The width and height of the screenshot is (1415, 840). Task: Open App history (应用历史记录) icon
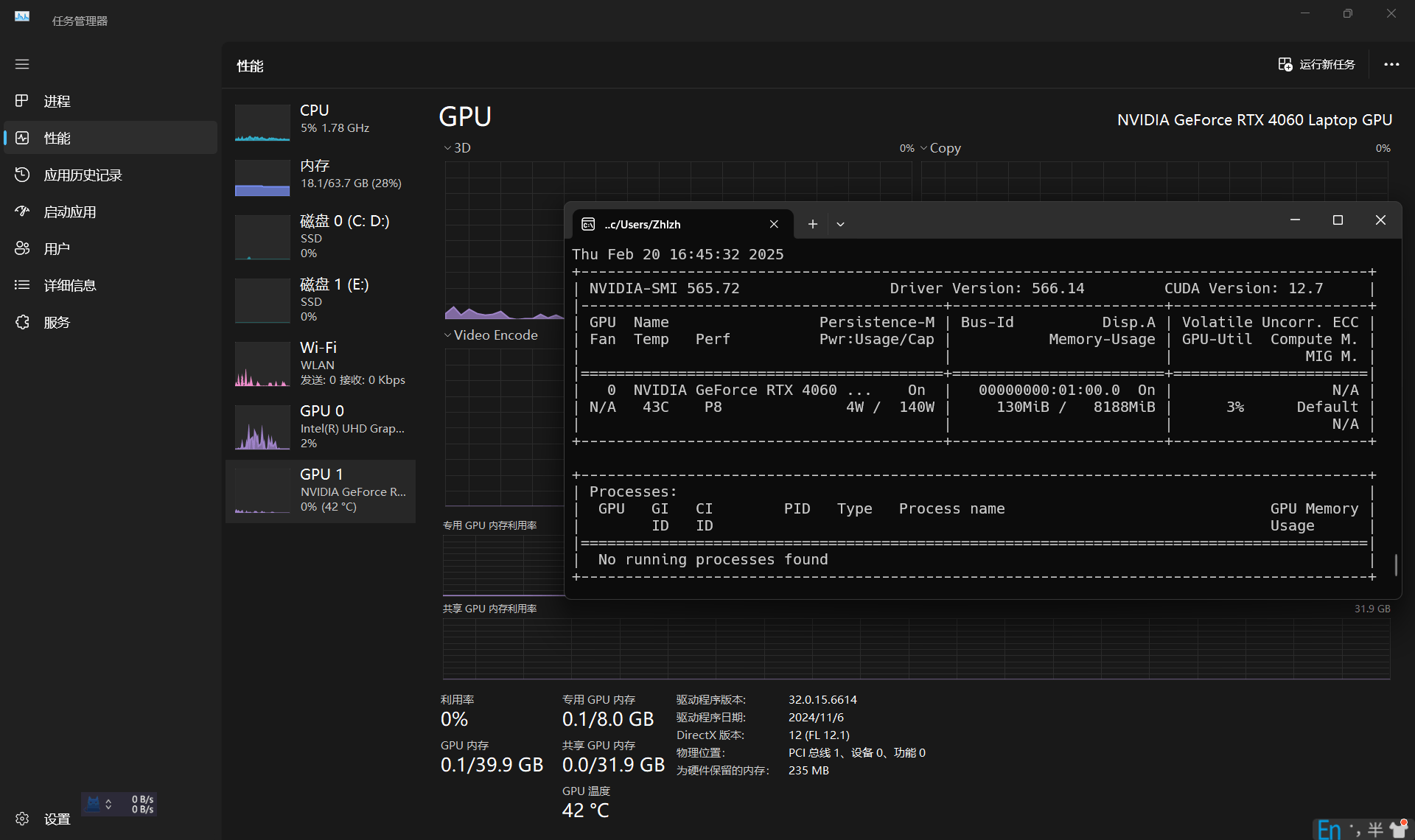click(x=22, y=175)
